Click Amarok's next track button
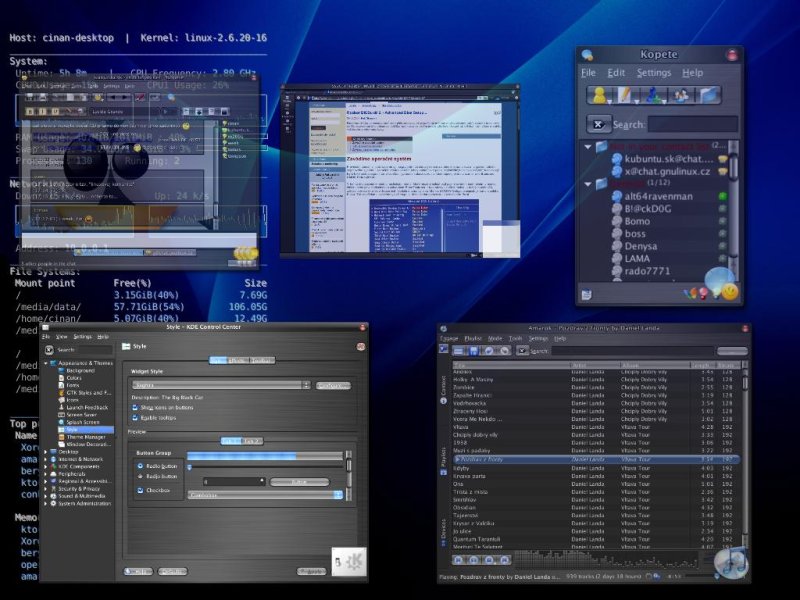This screenshot has width=800, height=600. point(504,560)
